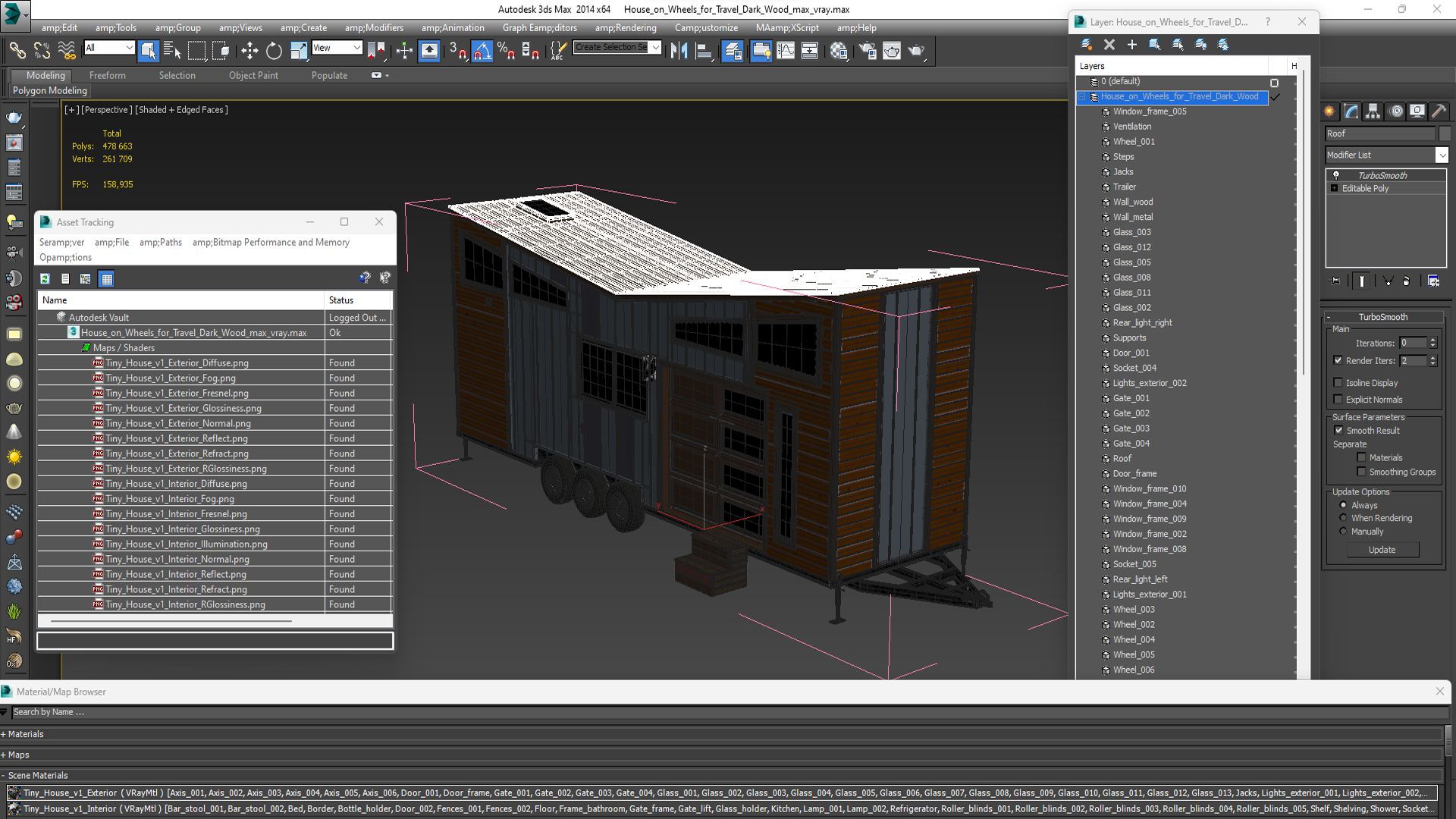This screenshot has width=1456, height=819.
Task: Choose Select and Rotate tool
Action: (x=274, y=51)
